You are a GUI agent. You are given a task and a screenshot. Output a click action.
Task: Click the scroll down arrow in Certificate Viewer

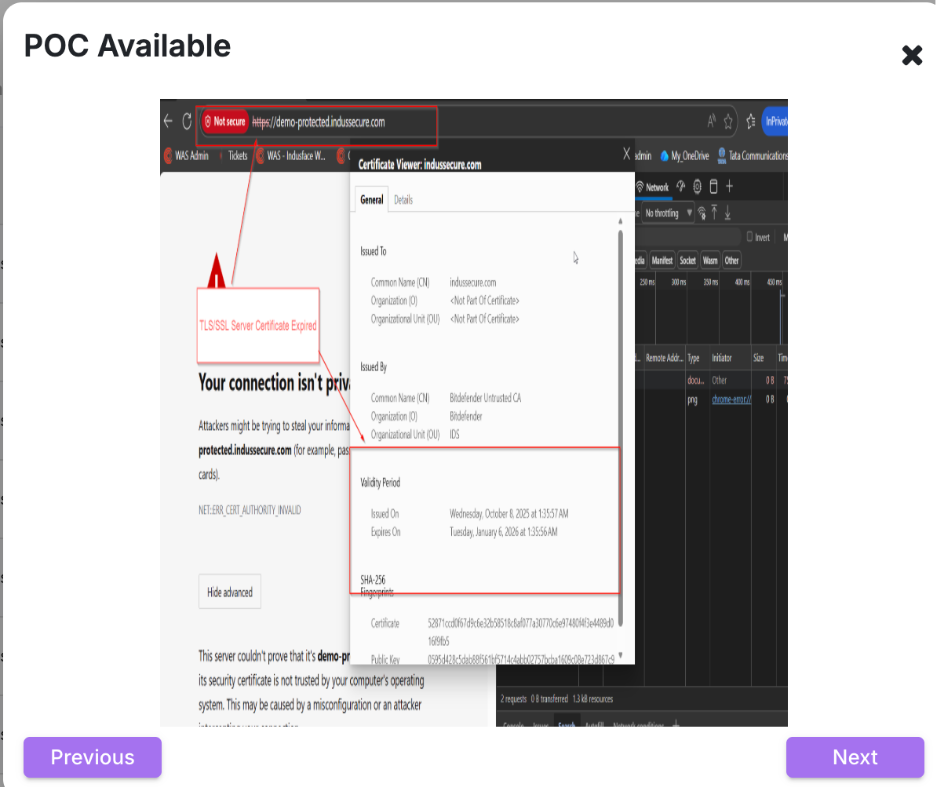(x=620, y=655)
